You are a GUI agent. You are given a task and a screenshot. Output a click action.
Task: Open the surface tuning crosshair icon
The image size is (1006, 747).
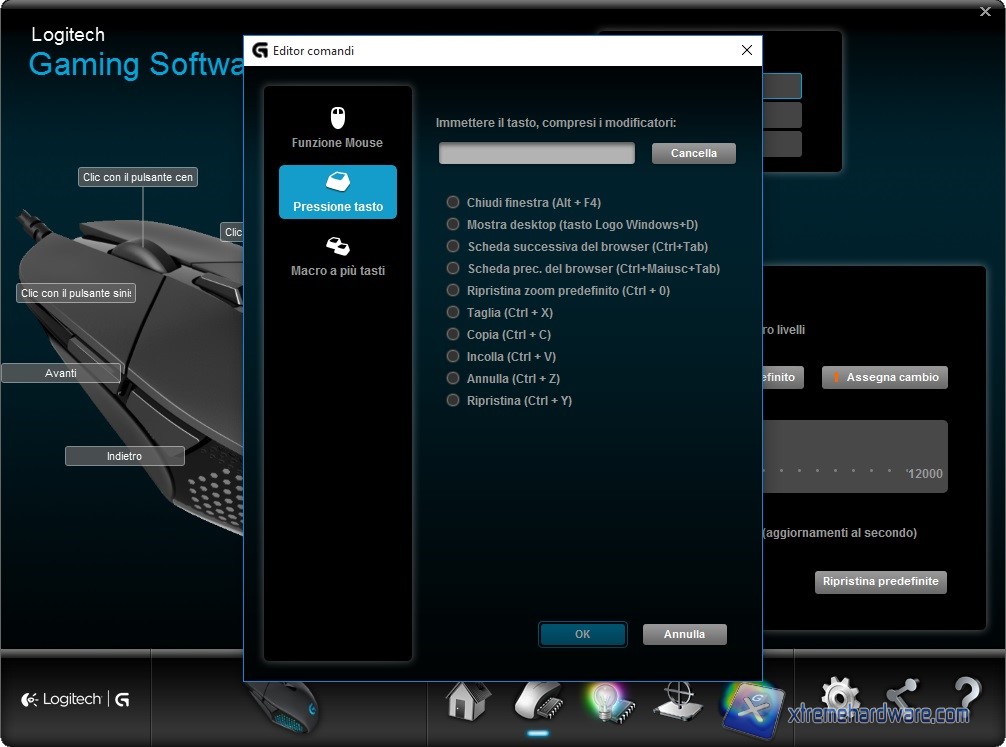(x=677, y=701)
